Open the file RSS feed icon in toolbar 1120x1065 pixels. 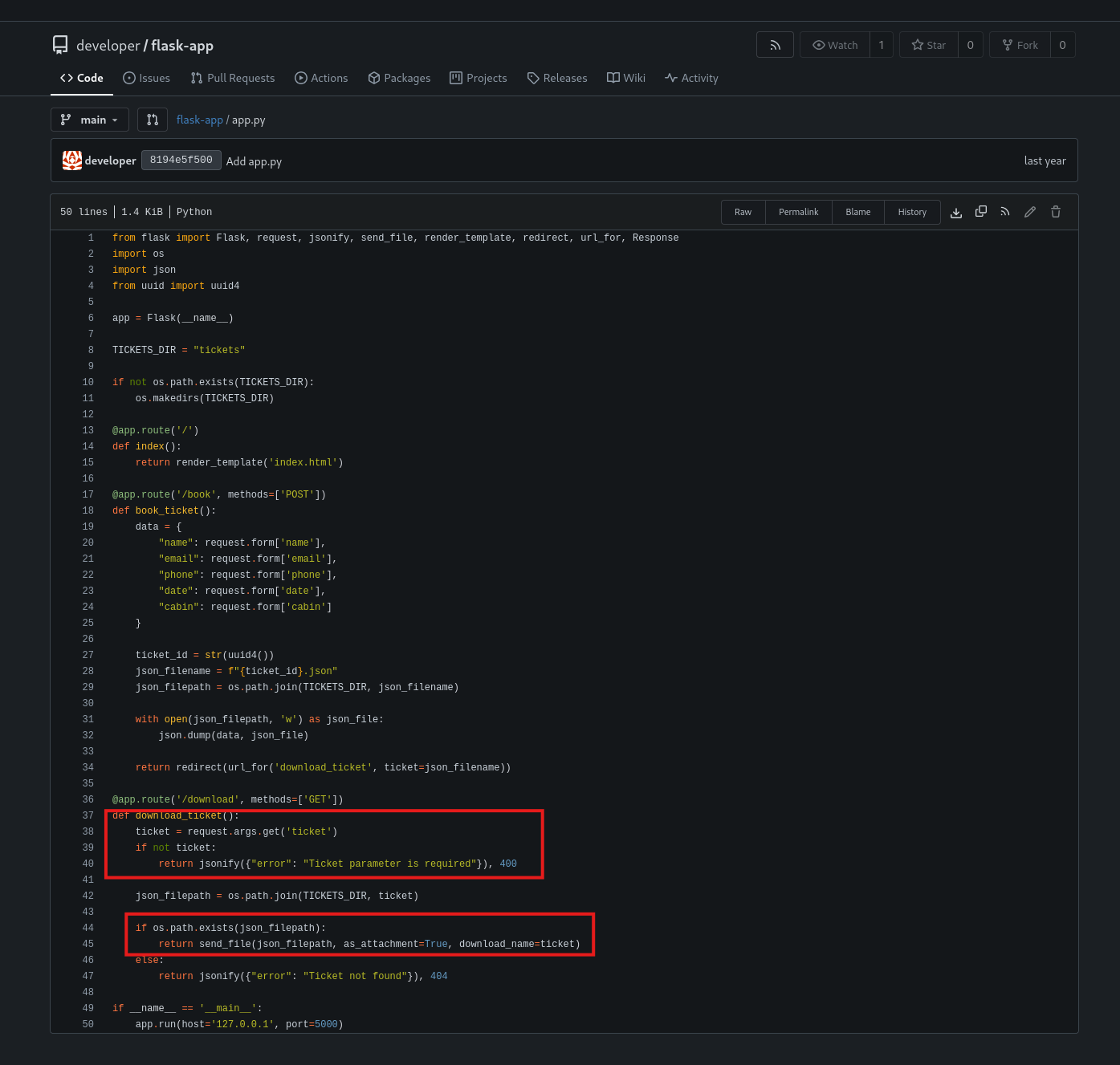pos(1005,212)
